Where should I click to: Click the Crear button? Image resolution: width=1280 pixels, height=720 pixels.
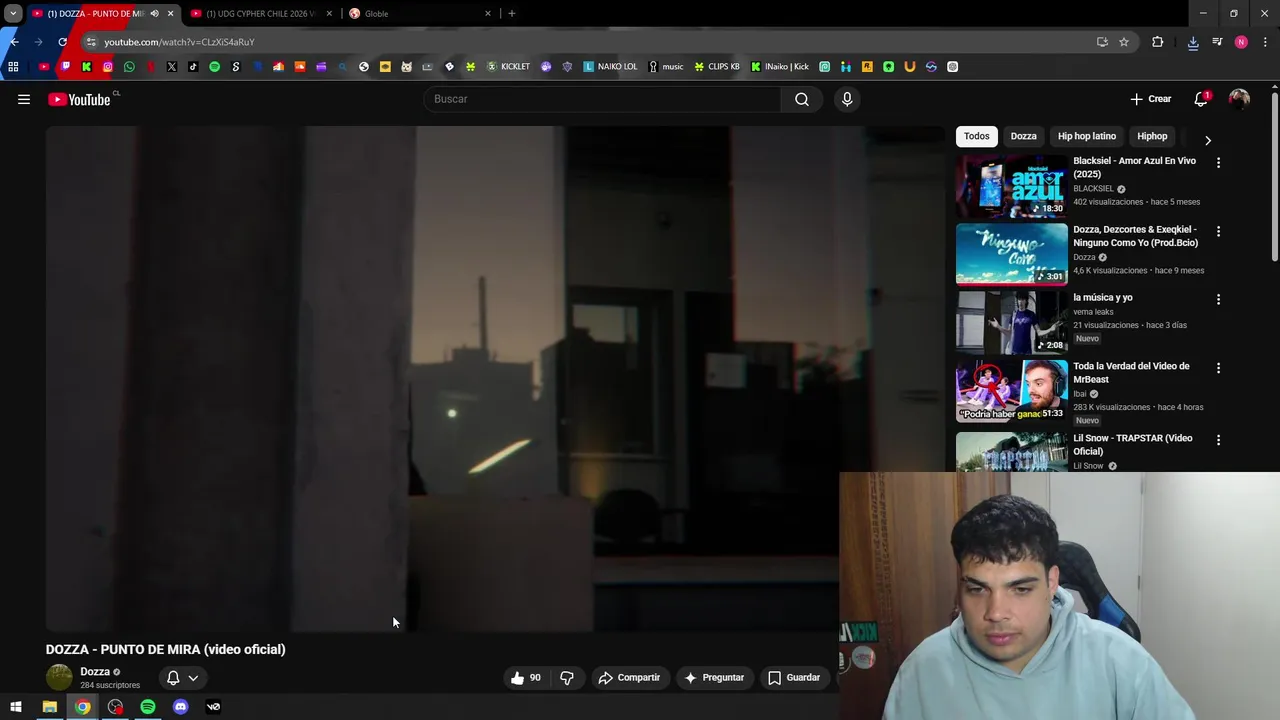pos(1151,99)
